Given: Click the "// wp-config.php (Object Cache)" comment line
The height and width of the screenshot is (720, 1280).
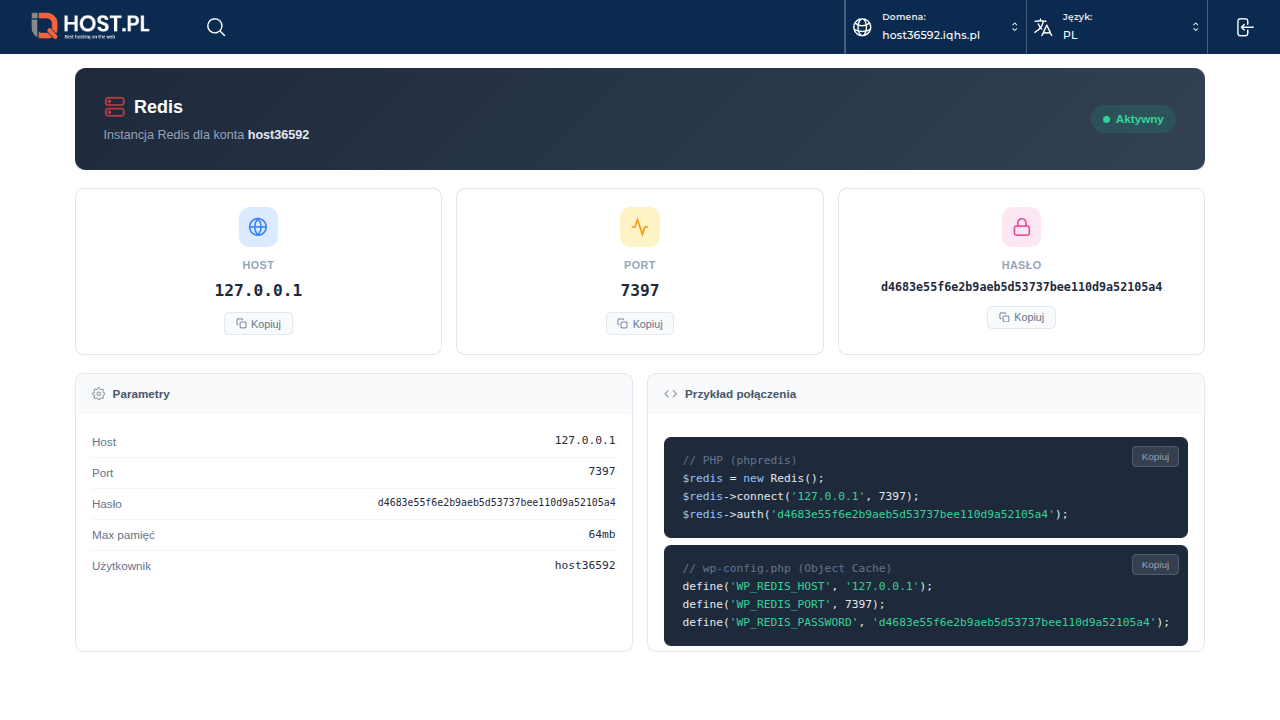Looking at the screenshot, I should click(787, 568).
